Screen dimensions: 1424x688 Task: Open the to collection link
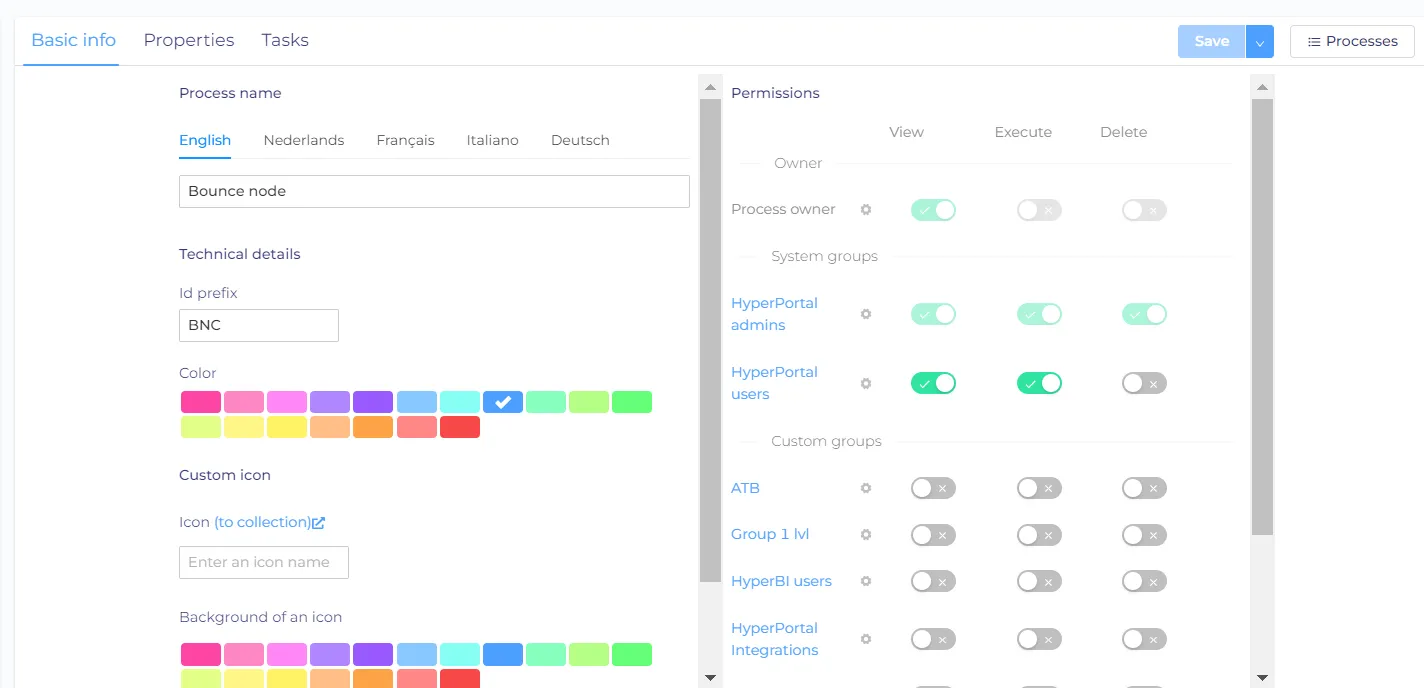tap(263, 522)
